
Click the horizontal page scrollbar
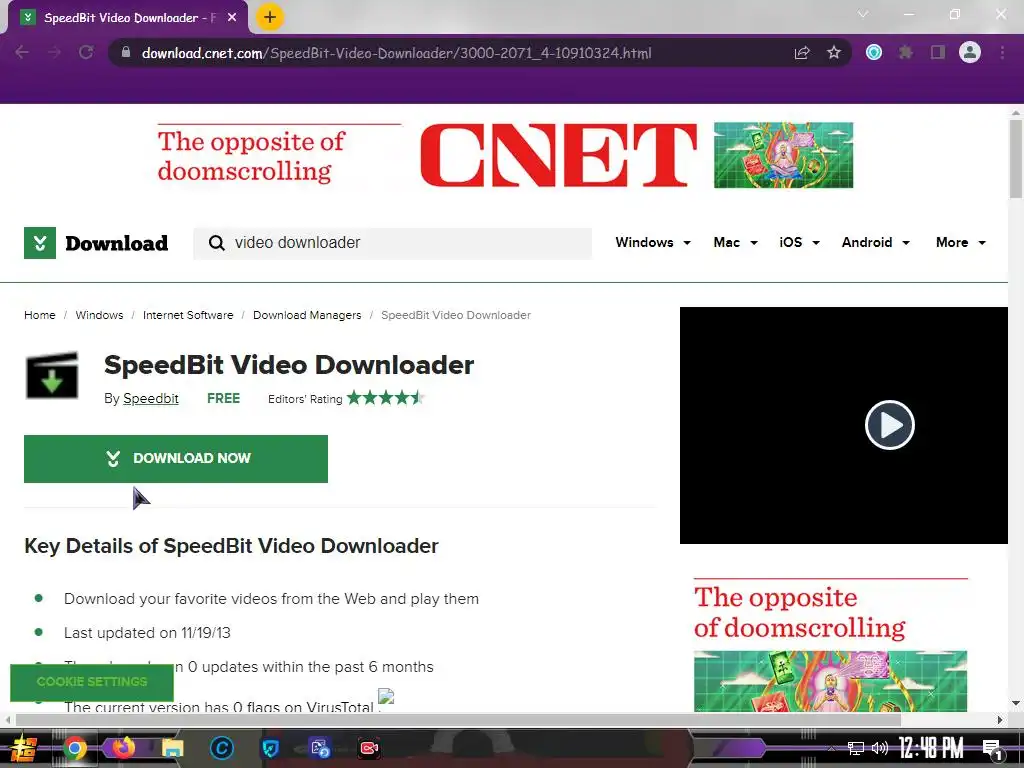tap(458, 720)
